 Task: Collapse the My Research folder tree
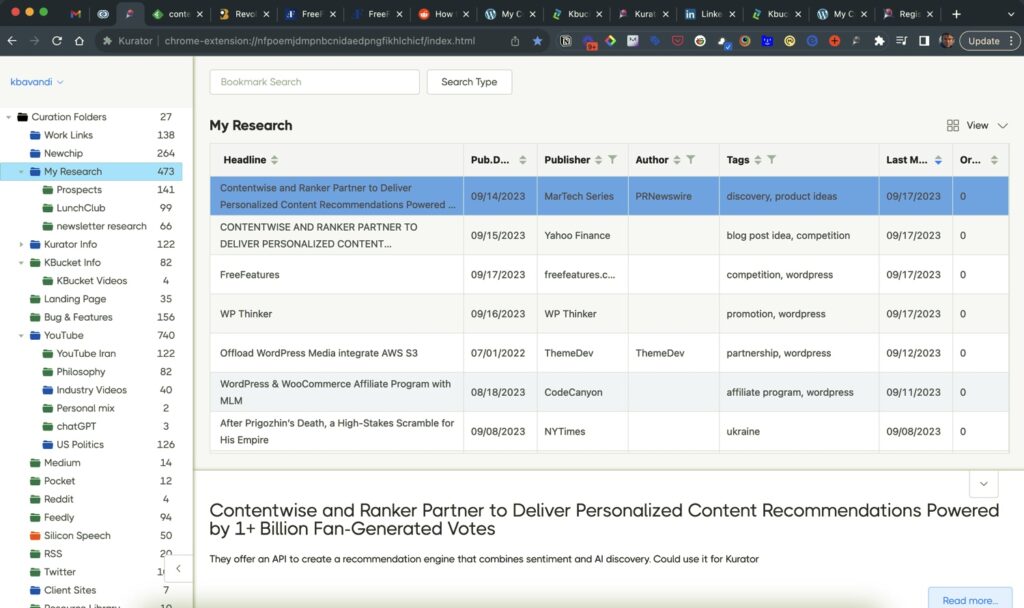pyautogui.click(x=21, y=172)
